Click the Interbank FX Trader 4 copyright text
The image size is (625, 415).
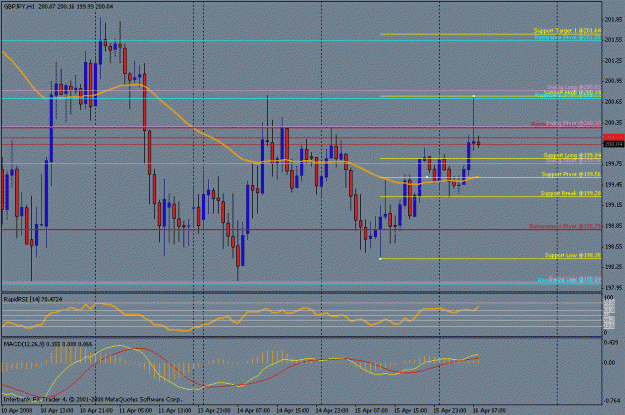[92, 399]
